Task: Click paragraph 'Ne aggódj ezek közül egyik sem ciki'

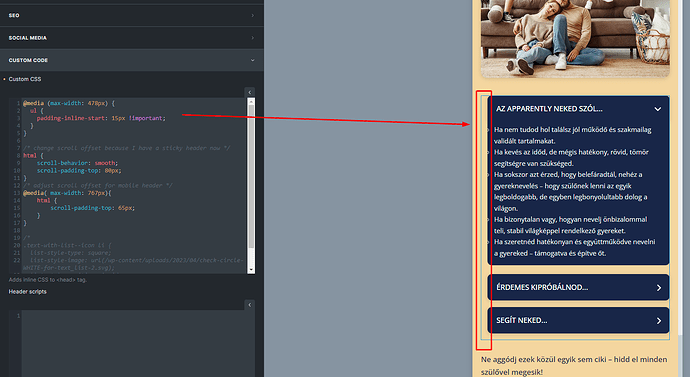Action: click(574, 366)
